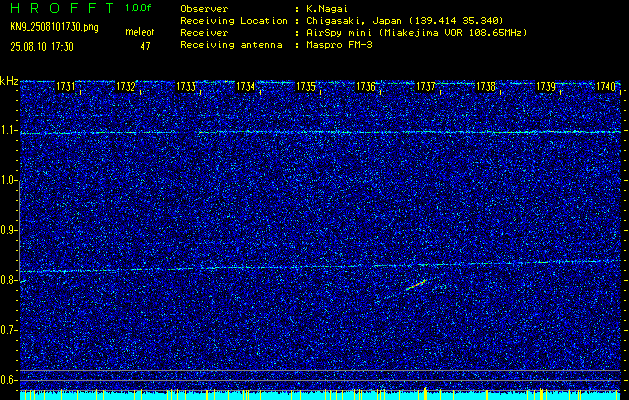Click the cyan signal strength bar at bottom
The width and height of the screenshot is (629, 400).
(320, 396)
